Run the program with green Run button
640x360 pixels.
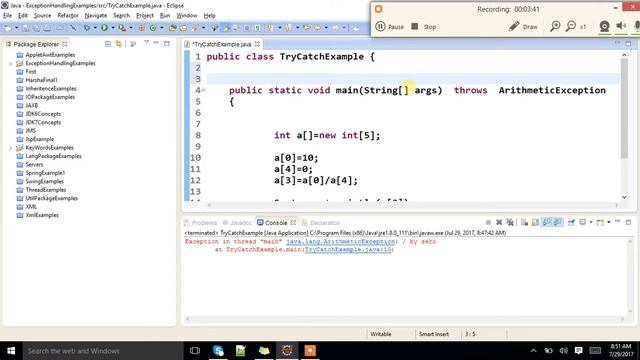(104, 28)
